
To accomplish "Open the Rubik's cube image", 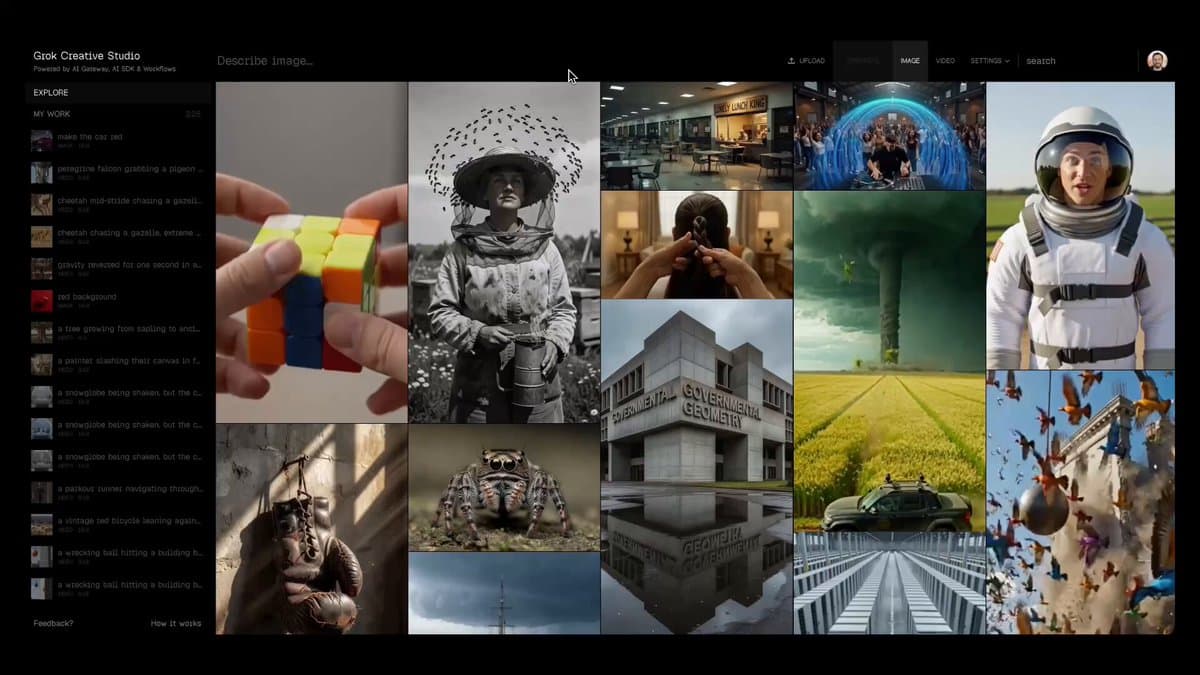I will click(311, 252).
